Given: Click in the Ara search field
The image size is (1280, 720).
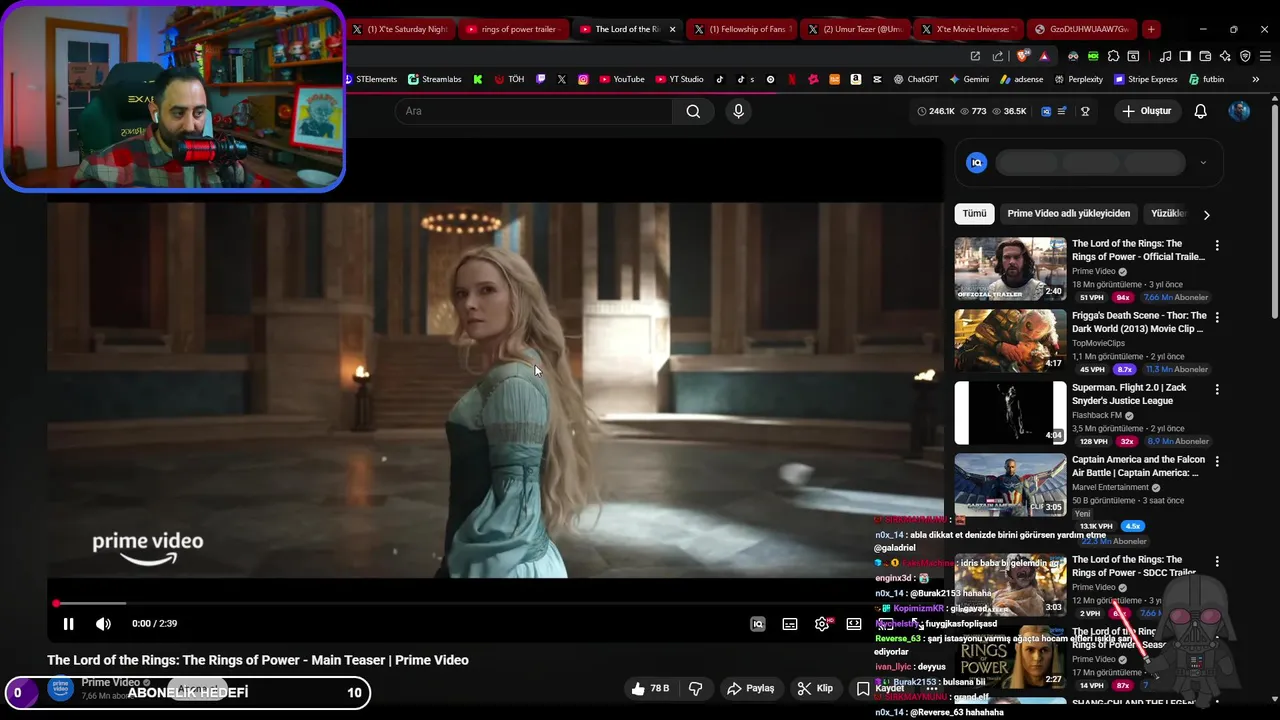Looking at the screenshot, I should coord(535,111).
